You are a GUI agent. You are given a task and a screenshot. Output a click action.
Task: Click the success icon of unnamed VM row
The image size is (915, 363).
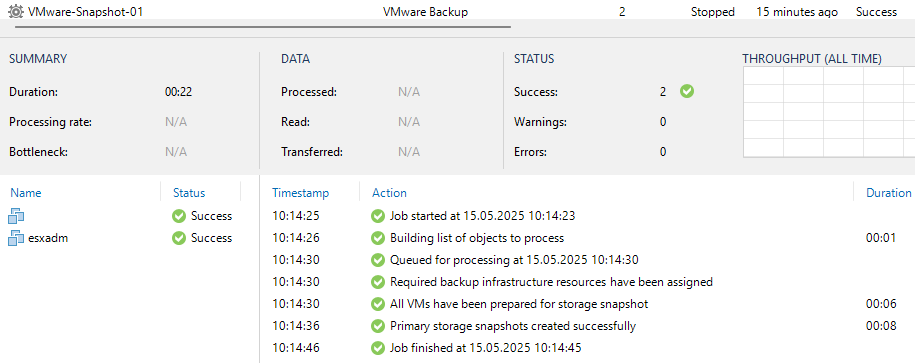pyautogui.click(x=179, y=216)
